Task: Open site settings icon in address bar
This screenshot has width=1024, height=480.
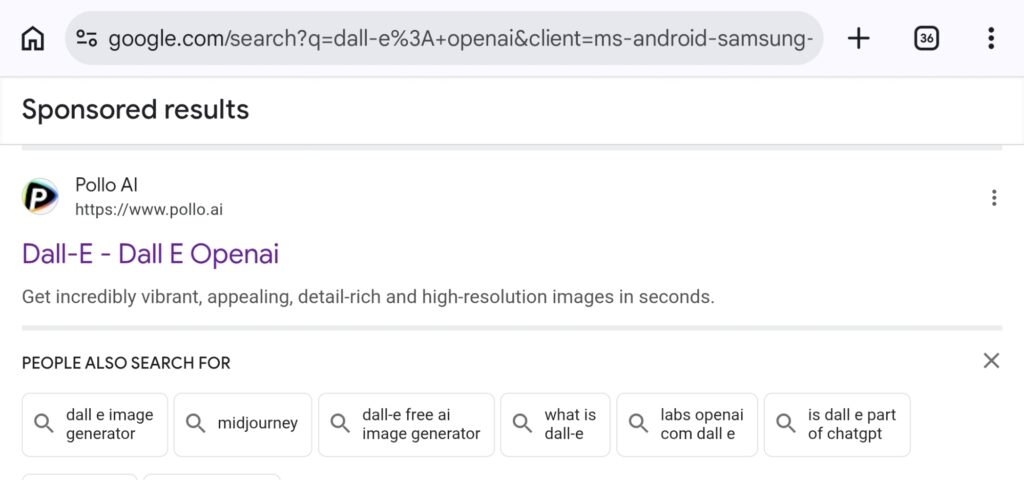Action: coord(86,39)
